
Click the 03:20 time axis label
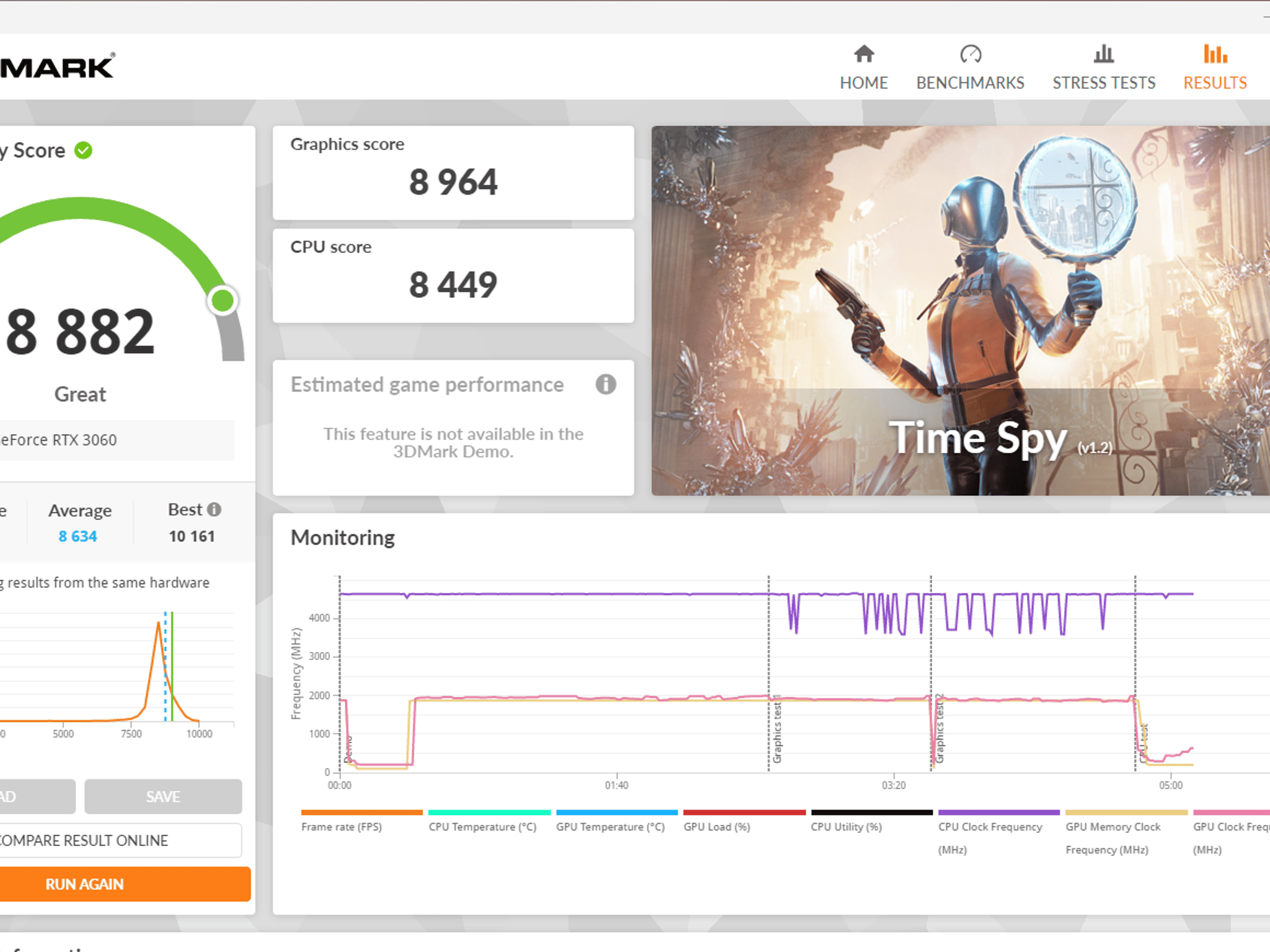pos(894,785)
